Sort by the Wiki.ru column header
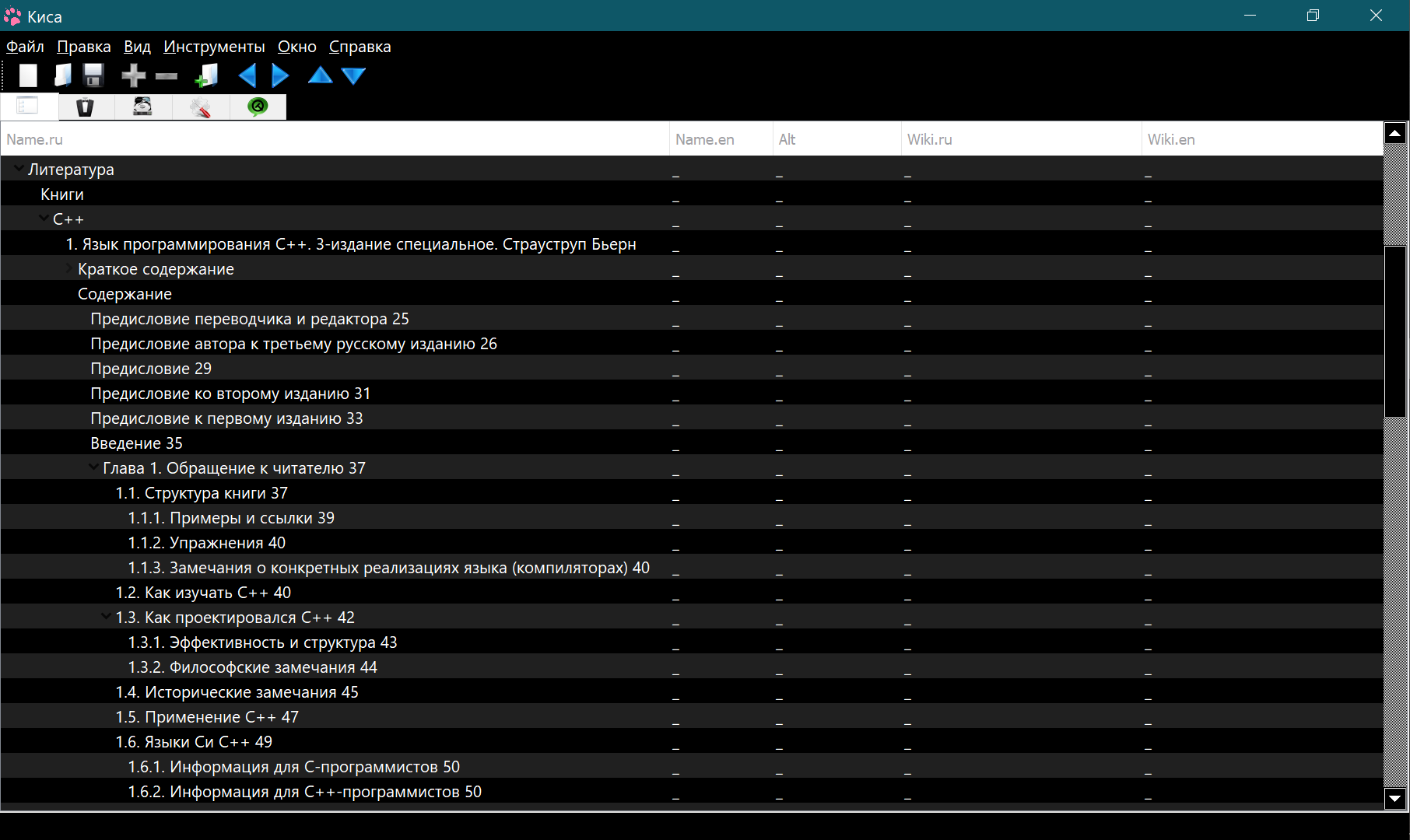Image resolution: width=1410 pixels, height=840 pixels. point(1021,139)
